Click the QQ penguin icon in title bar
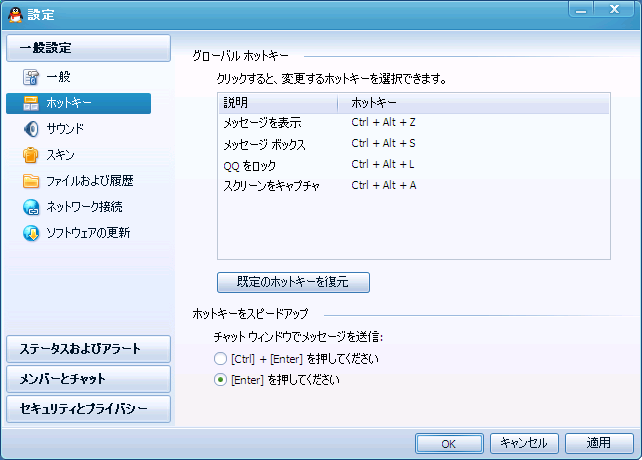Viewport: 642px width, 460px height. (x=15, y=15)
